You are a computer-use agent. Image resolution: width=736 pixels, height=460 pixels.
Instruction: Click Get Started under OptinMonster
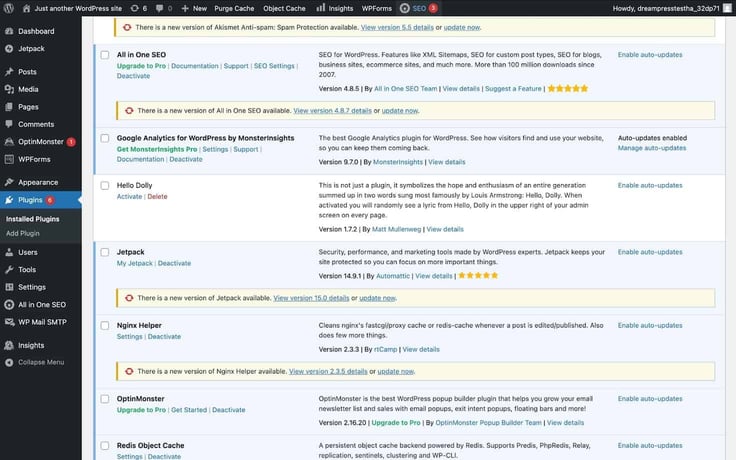[x=189, y=410]
